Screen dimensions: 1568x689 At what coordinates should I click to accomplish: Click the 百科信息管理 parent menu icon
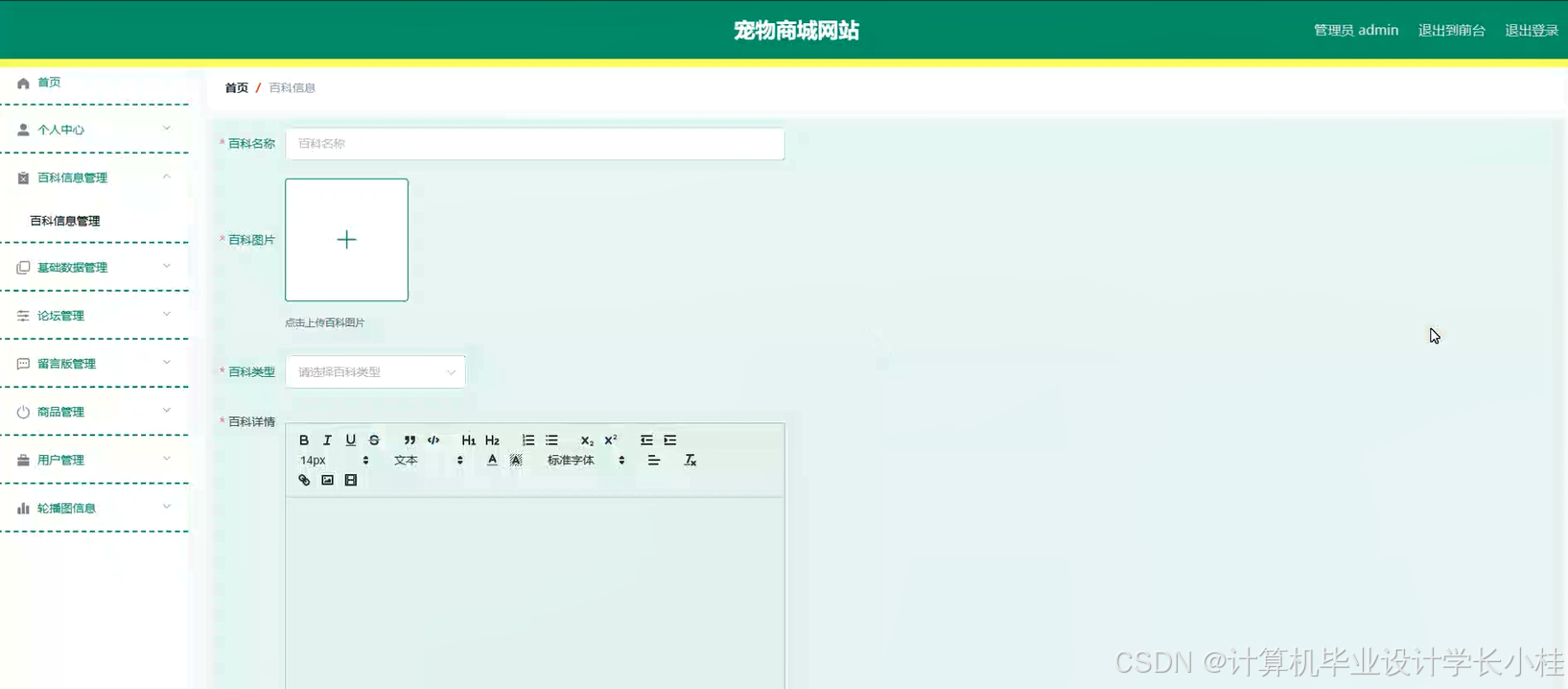[x=23, y=178]
